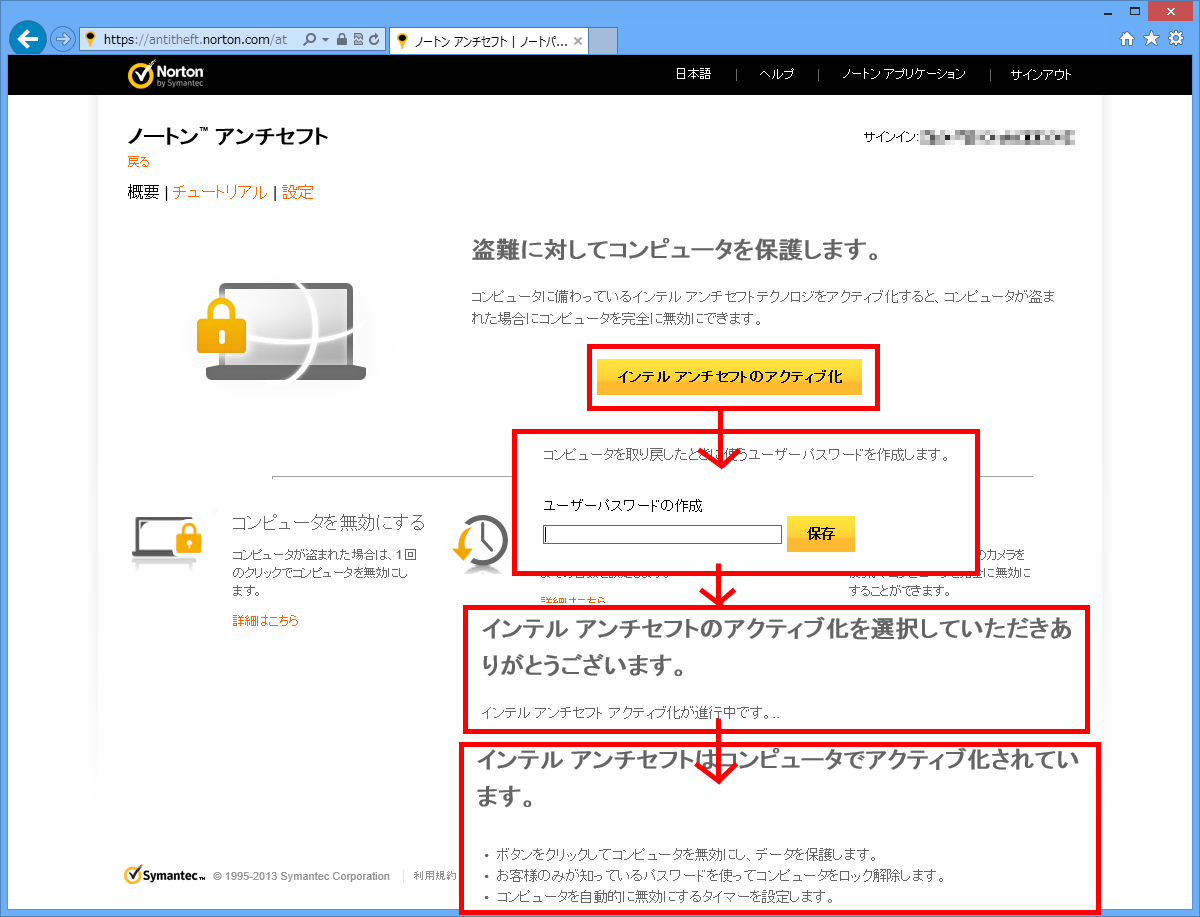This screenshot has height=917, width=1200.
Task: Click the padlock security report icon
Action: [x=342, y=39]
